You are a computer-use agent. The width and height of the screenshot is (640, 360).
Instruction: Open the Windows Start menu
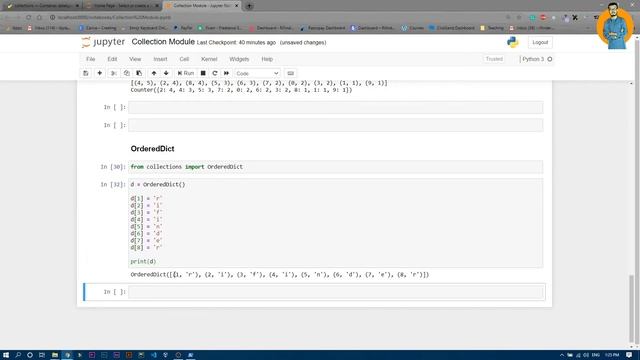point(6,355)
